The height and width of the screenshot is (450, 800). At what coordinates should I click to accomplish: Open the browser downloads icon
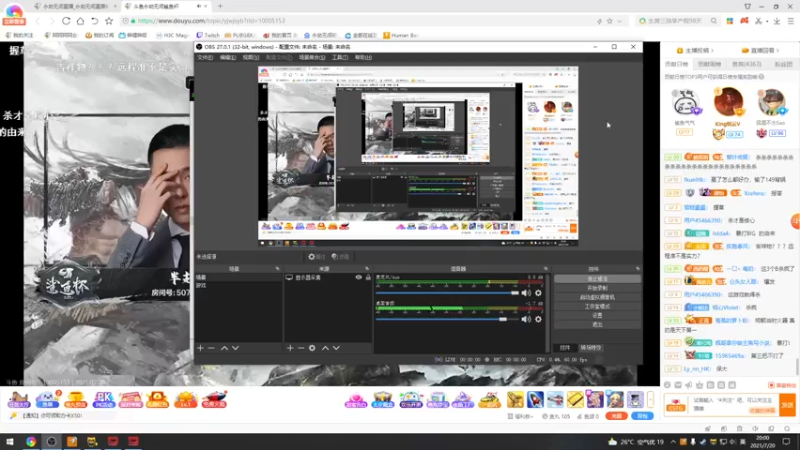(x=777, y=21)
